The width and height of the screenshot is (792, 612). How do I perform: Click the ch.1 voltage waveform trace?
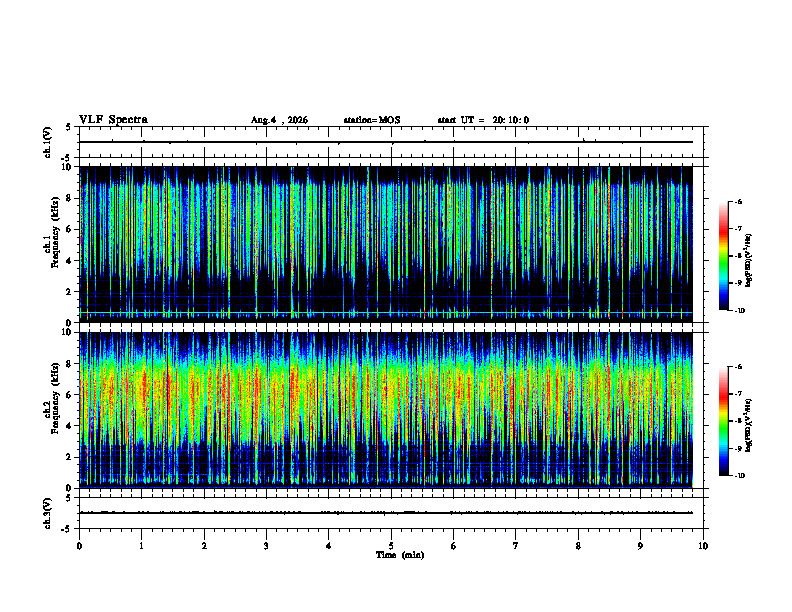(x=386, y=142)
